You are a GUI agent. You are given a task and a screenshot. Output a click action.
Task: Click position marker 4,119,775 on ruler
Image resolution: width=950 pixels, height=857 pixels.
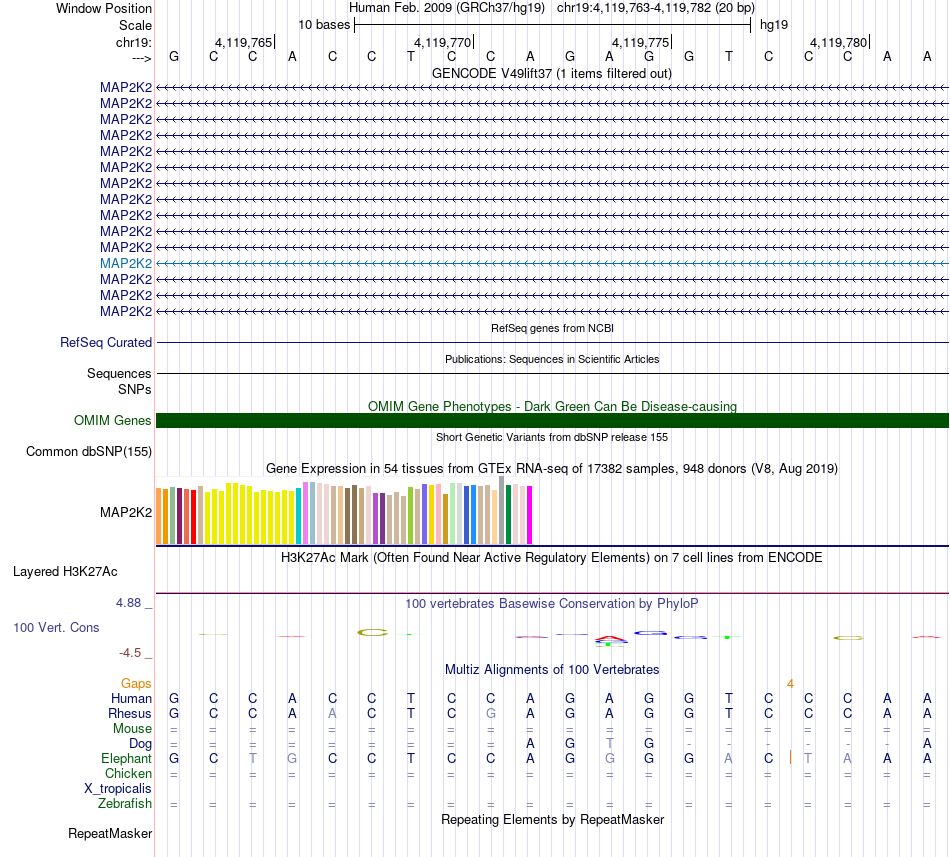640,42
